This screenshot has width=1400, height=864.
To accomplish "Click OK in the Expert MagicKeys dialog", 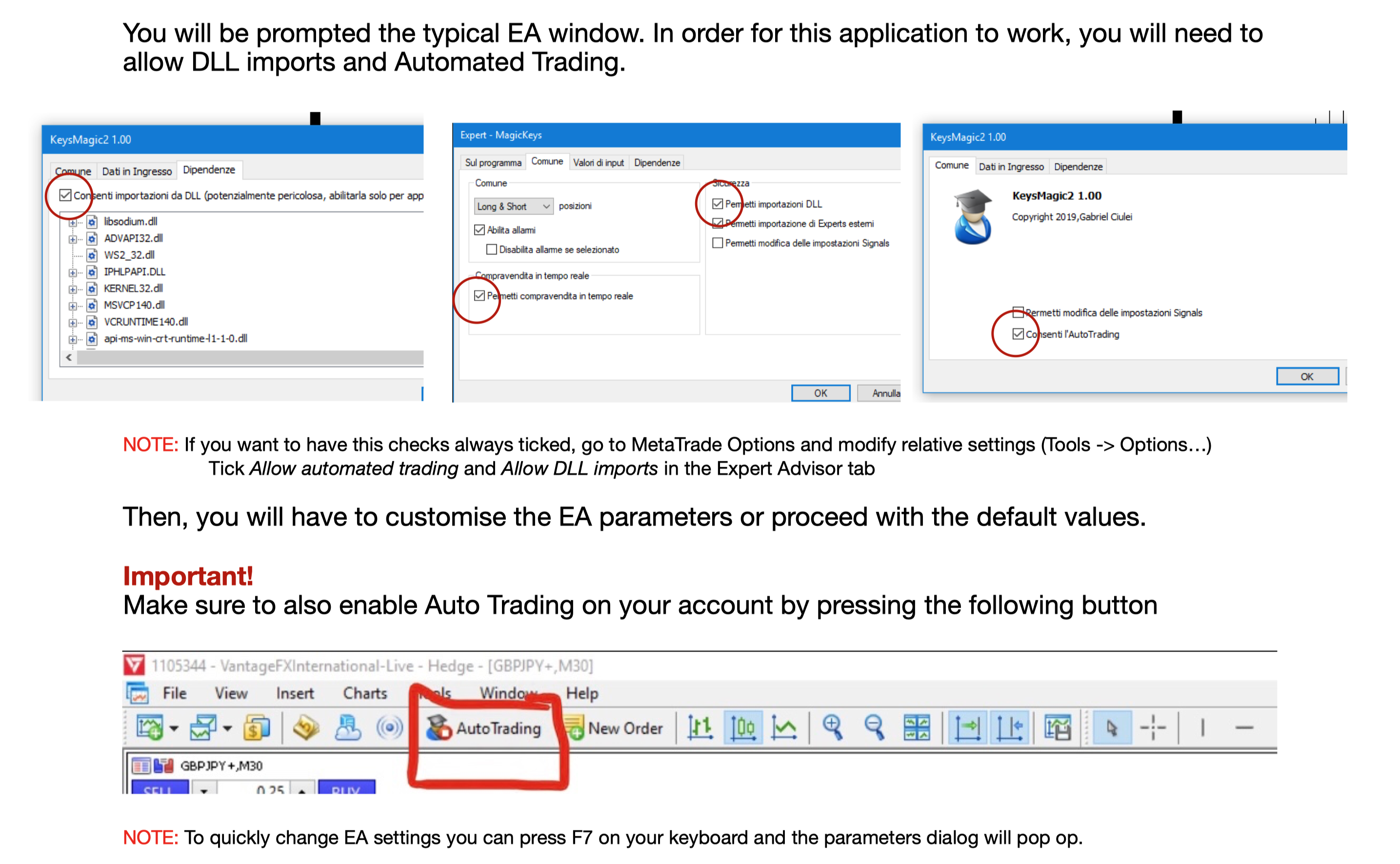I will pyautogui.click(x=820, y=393).
